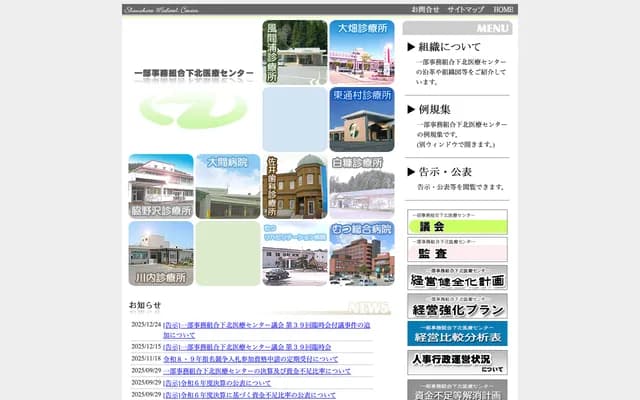
Task: Open the 経営強化プラン banner
Action: [457, 306]
